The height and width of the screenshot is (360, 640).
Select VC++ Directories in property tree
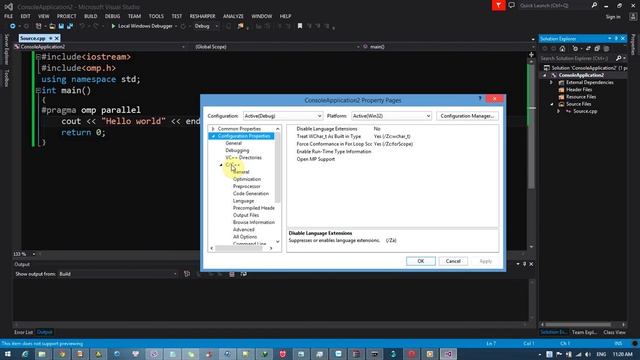[243, 158]
